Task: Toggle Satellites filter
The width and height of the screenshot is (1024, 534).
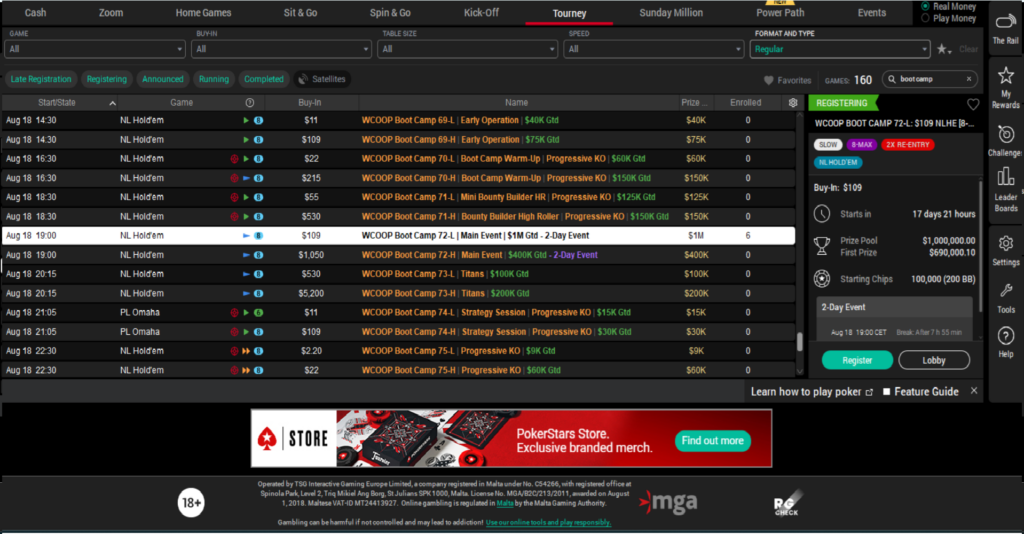Action: tap(322, 79)
